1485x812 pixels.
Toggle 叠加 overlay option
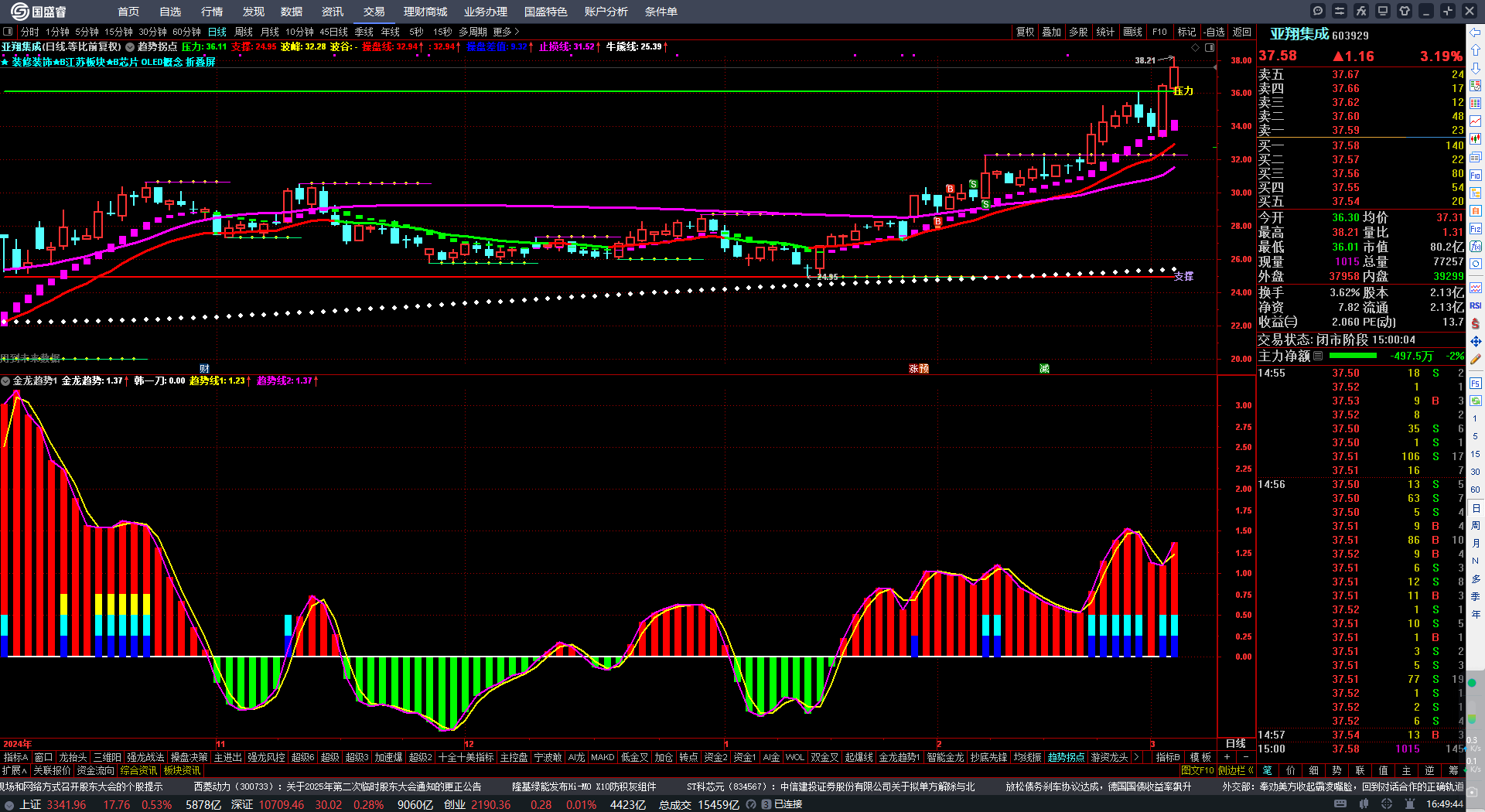(x=1051, y=32)
